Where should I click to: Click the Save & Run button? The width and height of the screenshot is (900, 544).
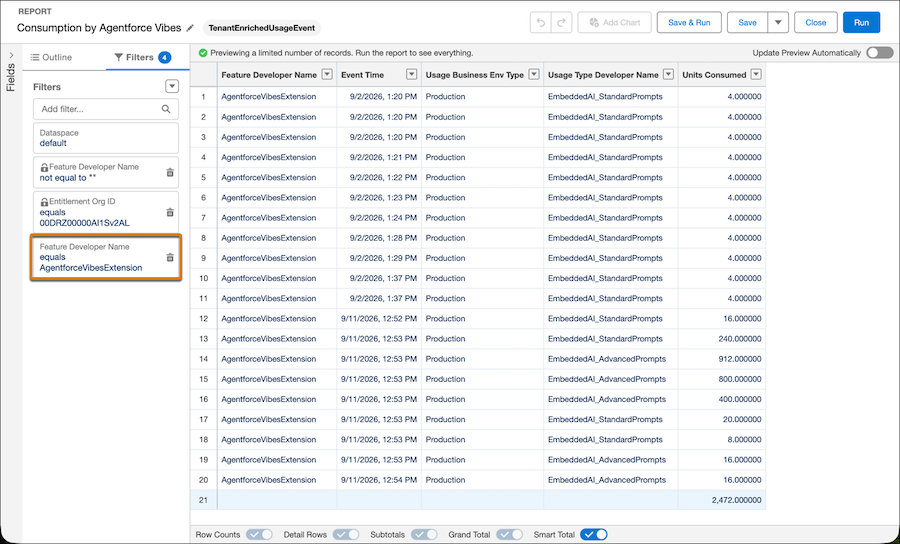689,22
